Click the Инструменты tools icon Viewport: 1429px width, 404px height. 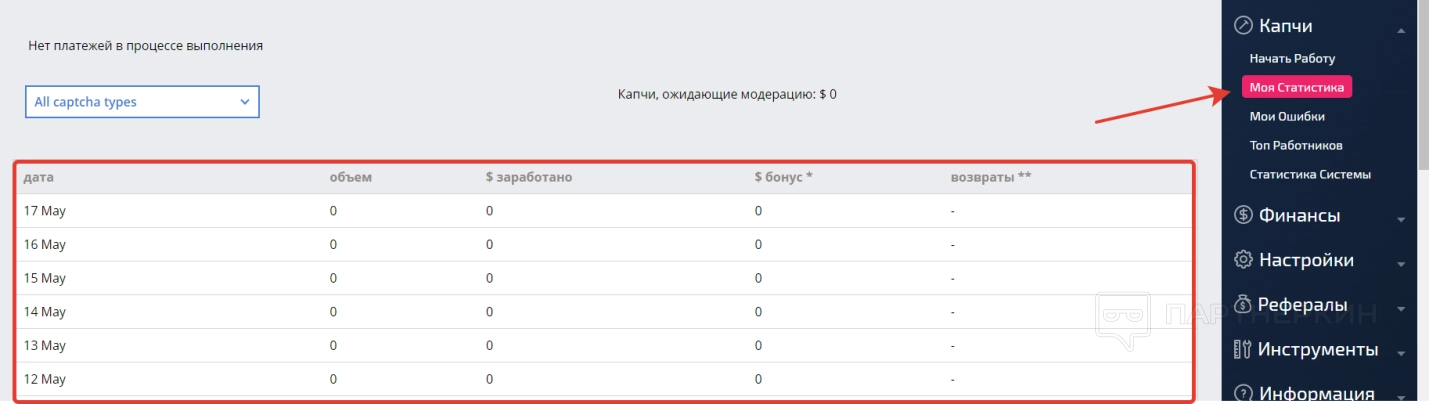[x=1243, y=349]
